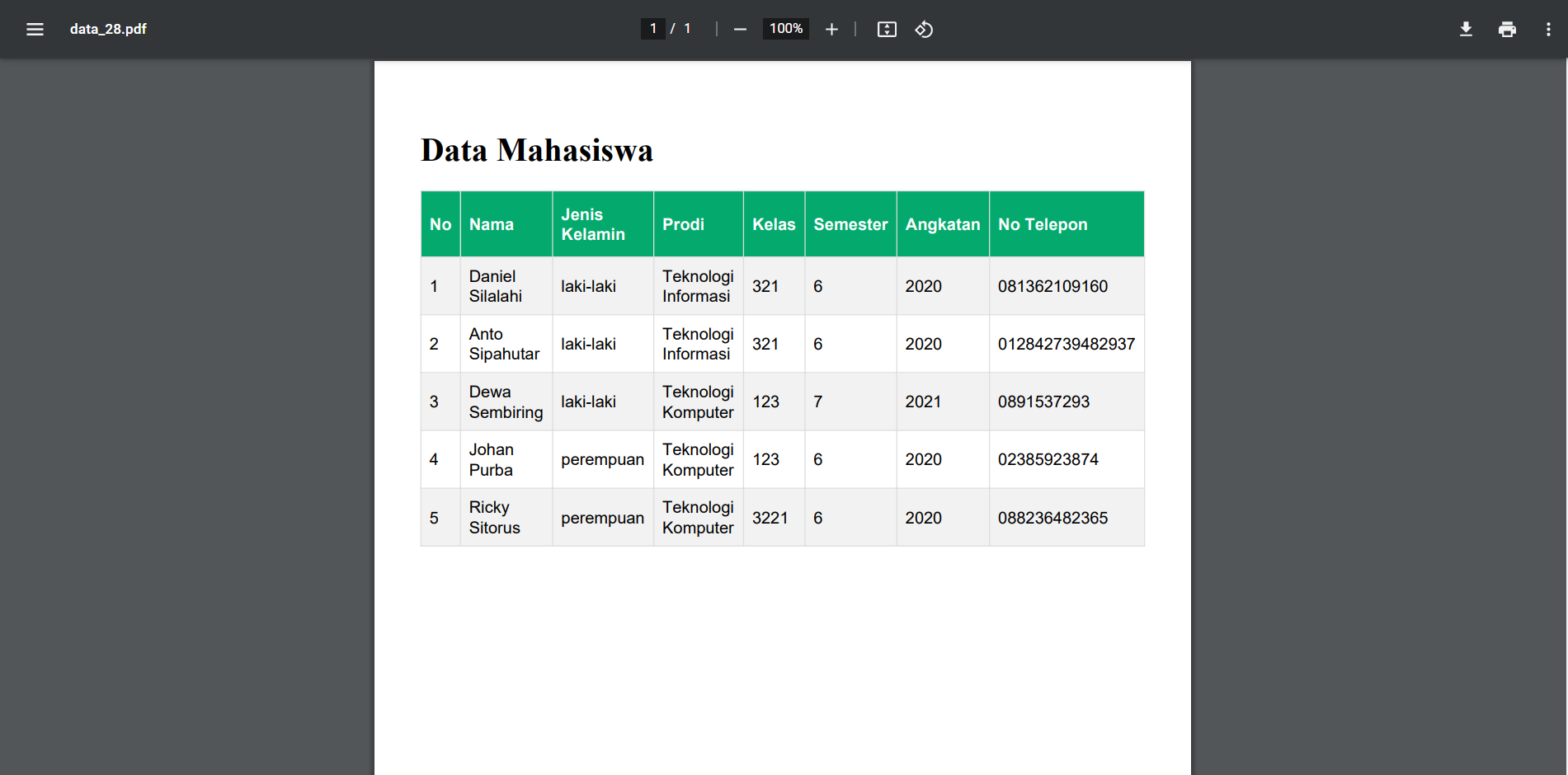1568x775 pixels.
Task: Zoom out of the document
Action: 740,29
